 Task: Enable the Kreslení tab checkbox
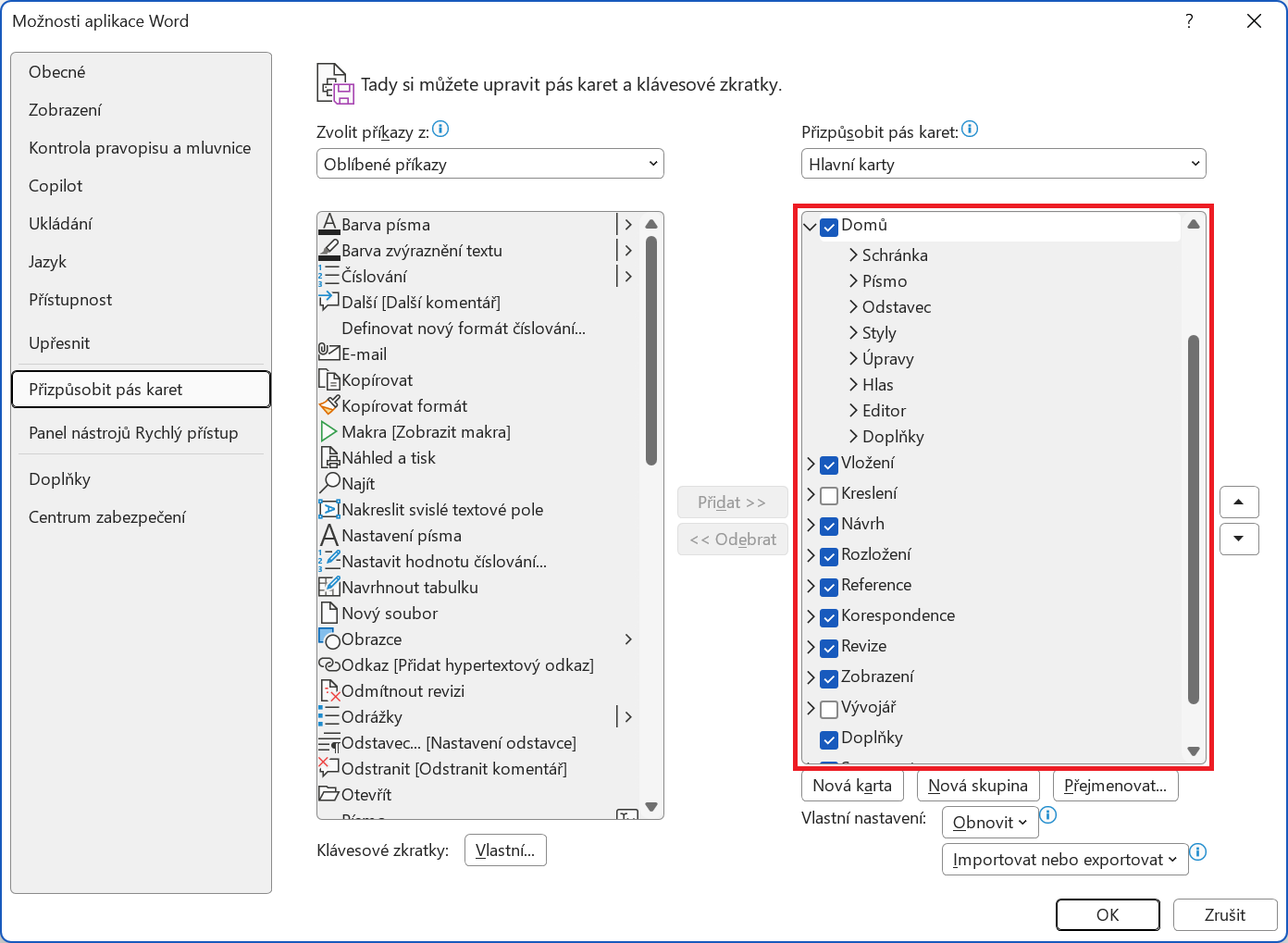(829, 495)
